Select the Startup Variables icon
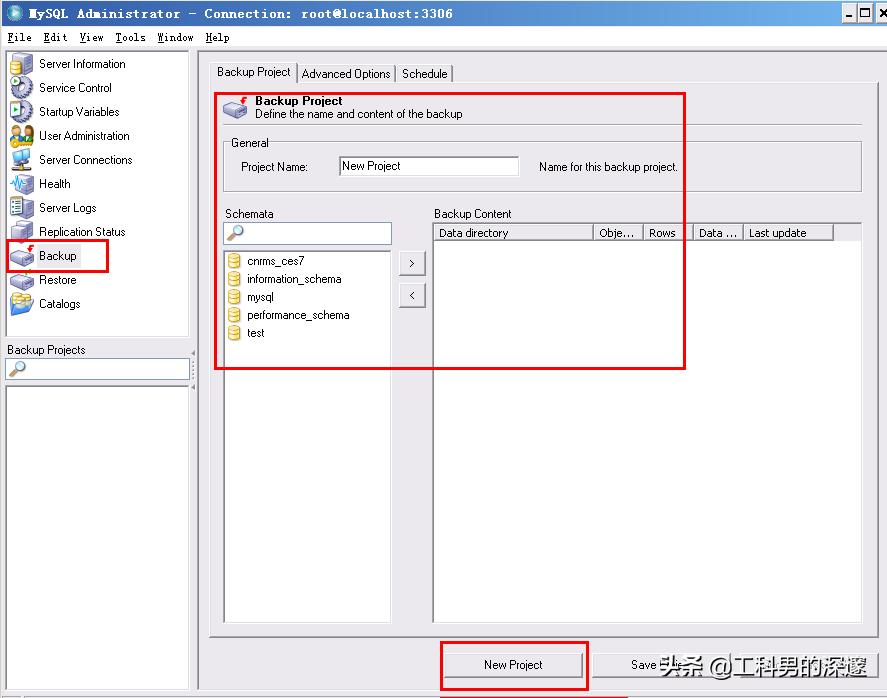 pos(21,111)
